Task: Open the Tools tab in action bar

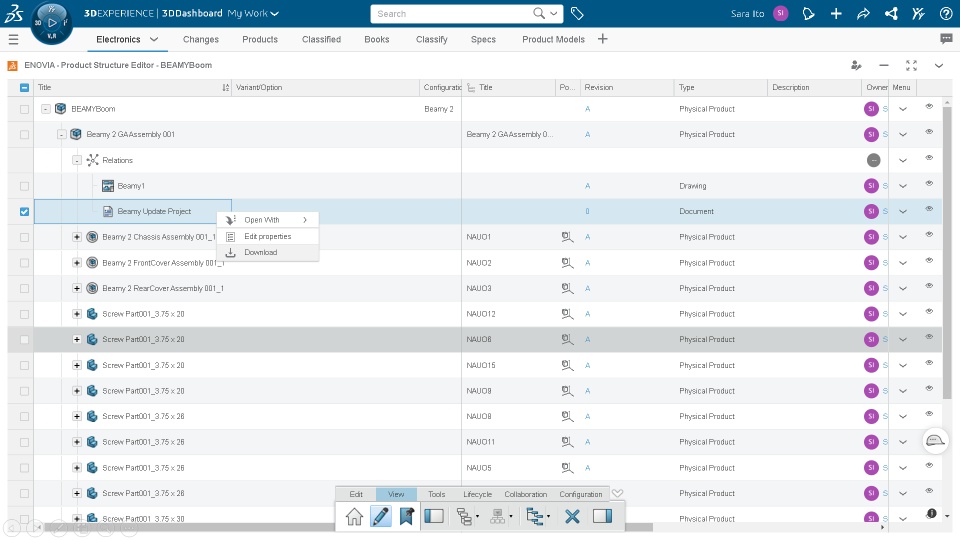Action: pos(437,494)
